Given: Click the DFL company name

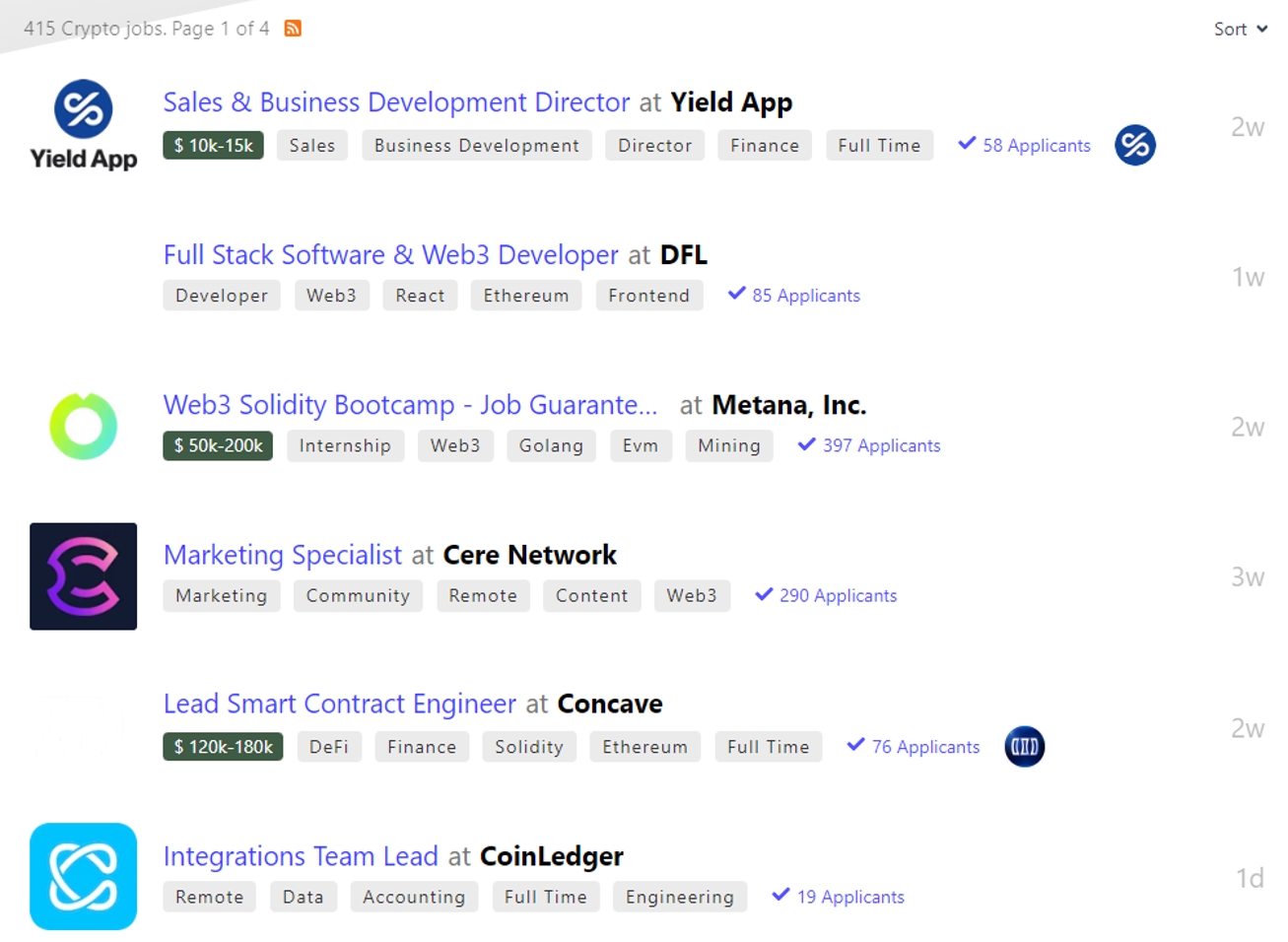Looking at the screenshot, I should point(684,255).
